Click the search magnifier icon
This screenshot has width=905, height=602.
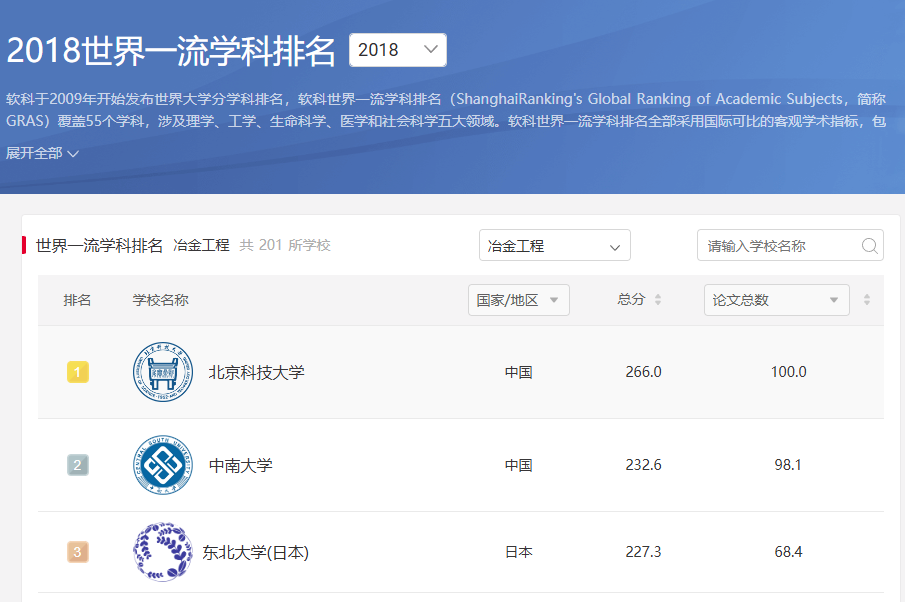point(870,246)
